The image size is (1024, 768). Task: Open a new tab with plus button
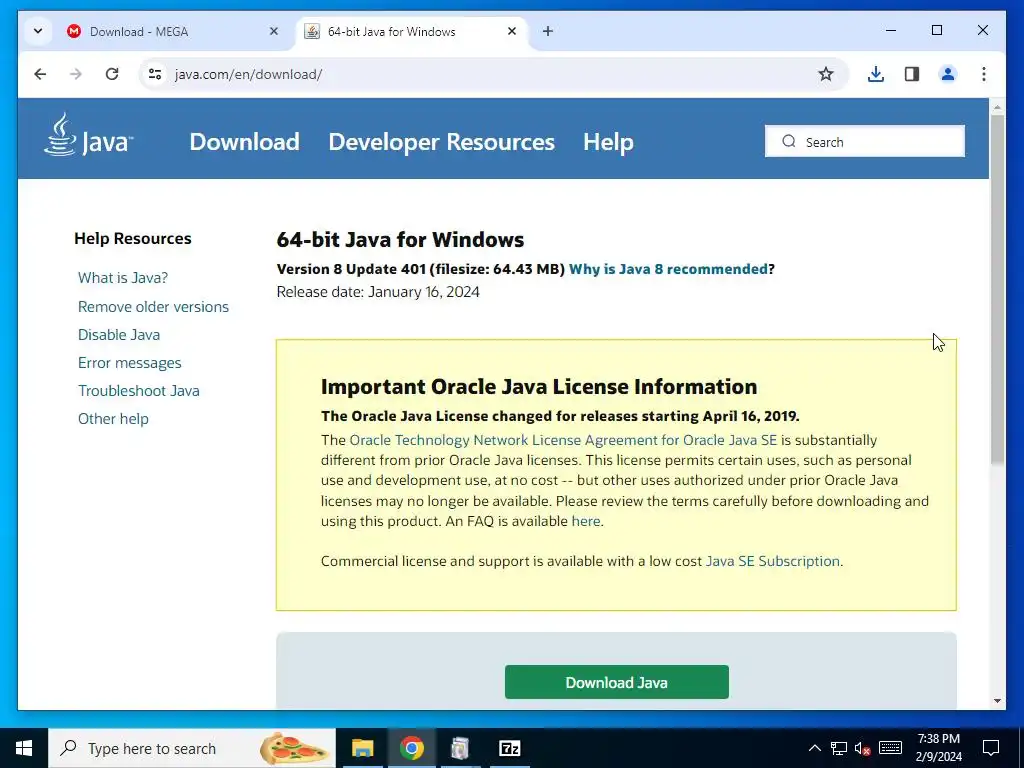click(x=548, y=31)
